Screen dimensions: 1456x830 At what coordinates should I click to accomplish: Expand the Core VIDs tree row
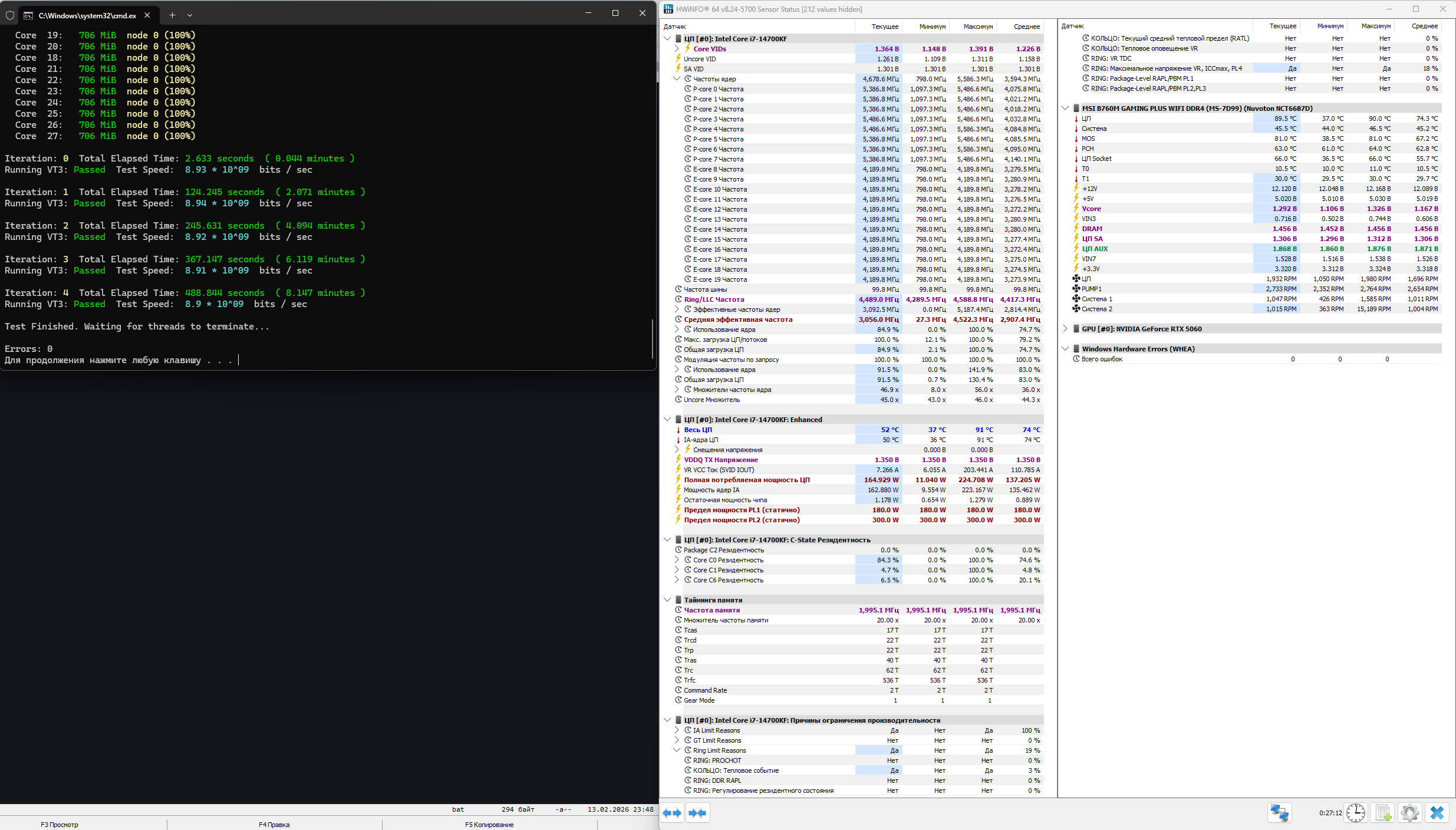[x=677, y=49]
